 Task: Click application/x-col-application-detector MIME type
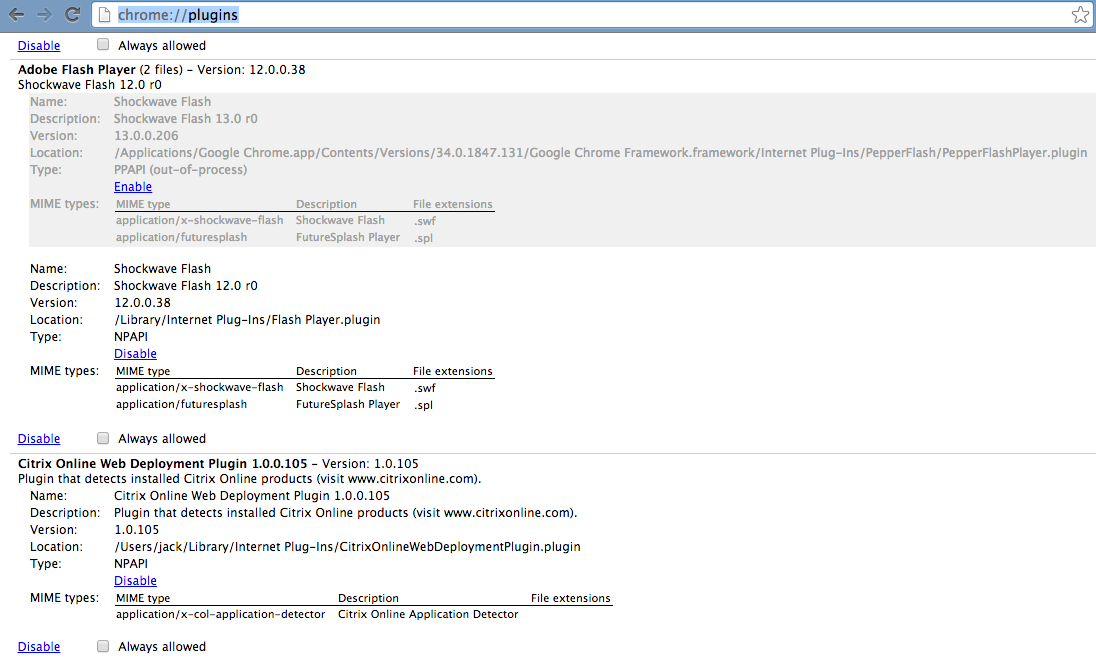pyautogui.click(x=220, y=614)
